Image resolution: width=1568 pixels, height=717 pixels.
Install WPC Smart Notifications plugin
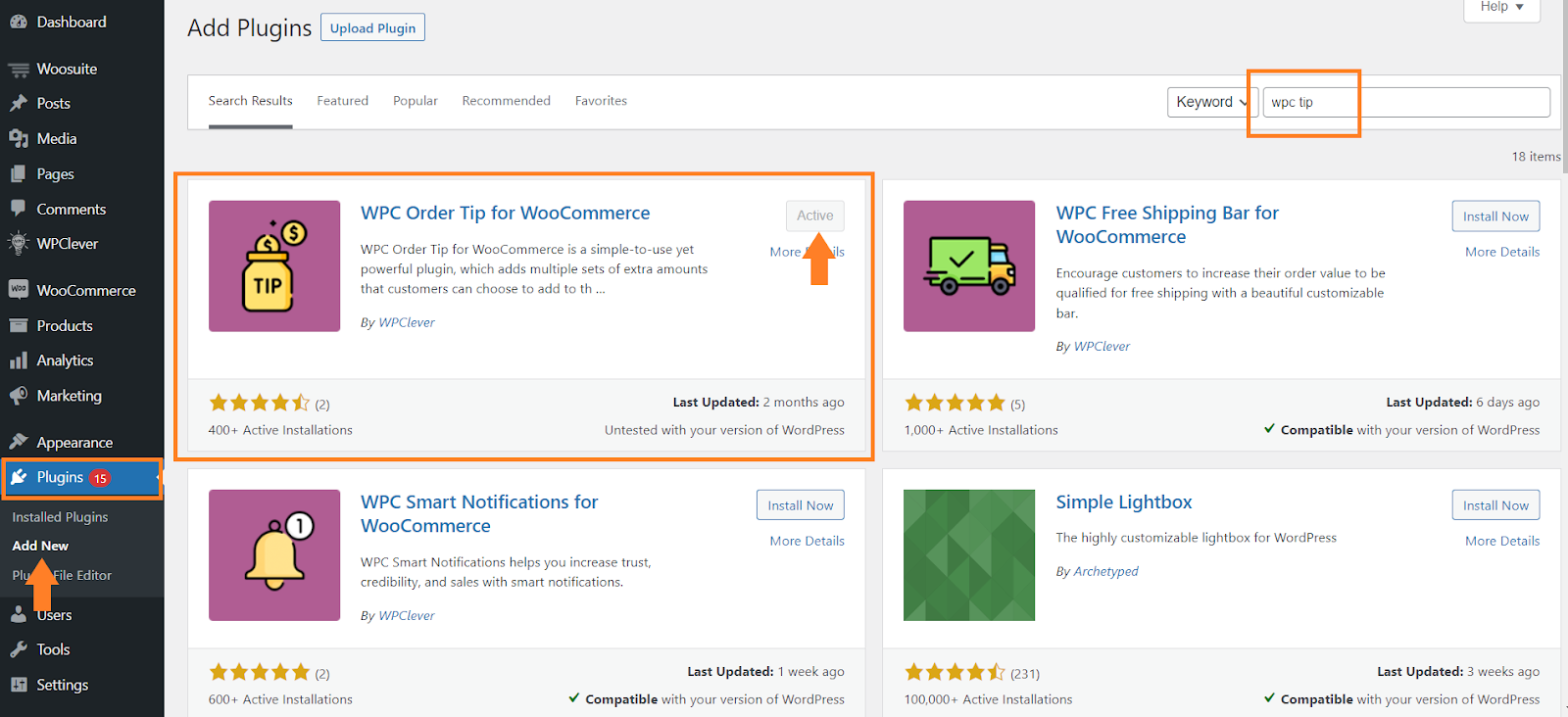coord(801,505)
